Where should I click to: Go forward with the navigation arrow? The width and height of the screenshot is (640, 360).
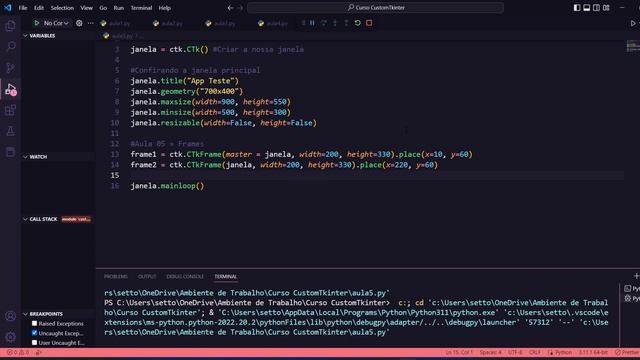click(x=240, y=8)
